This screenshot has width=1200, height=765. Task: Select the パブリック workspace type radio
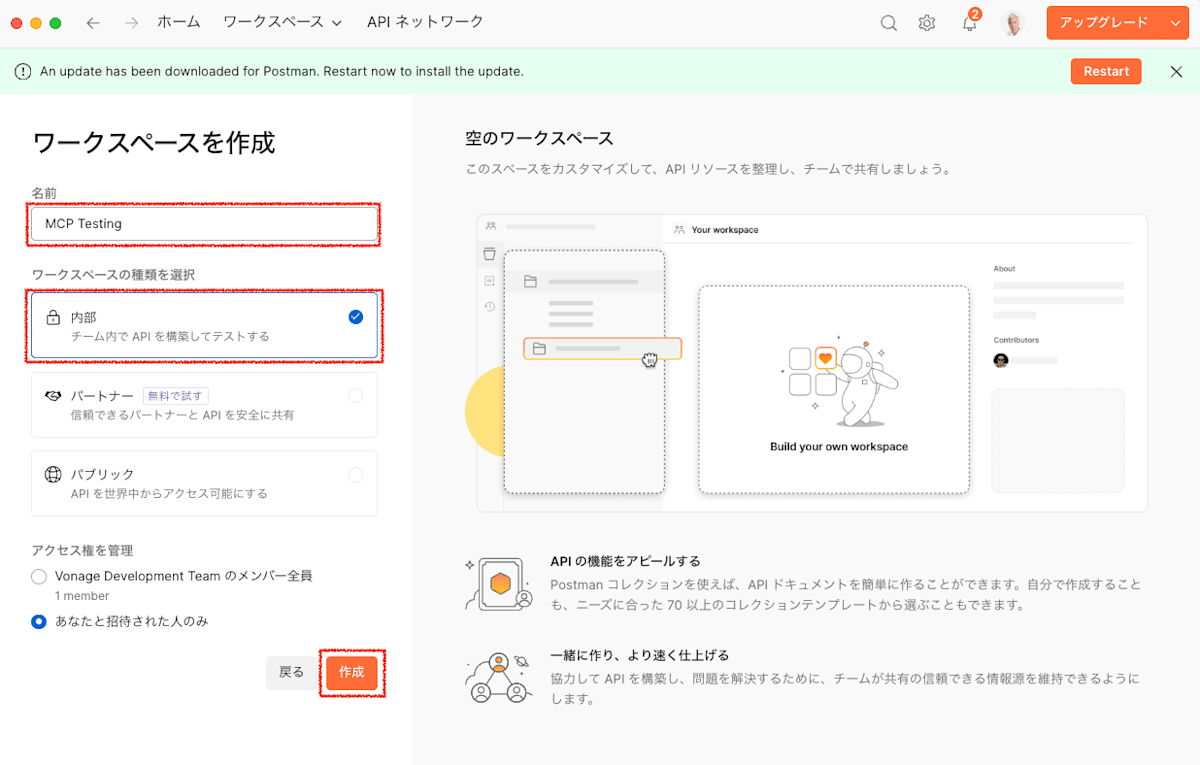(355, 474)
